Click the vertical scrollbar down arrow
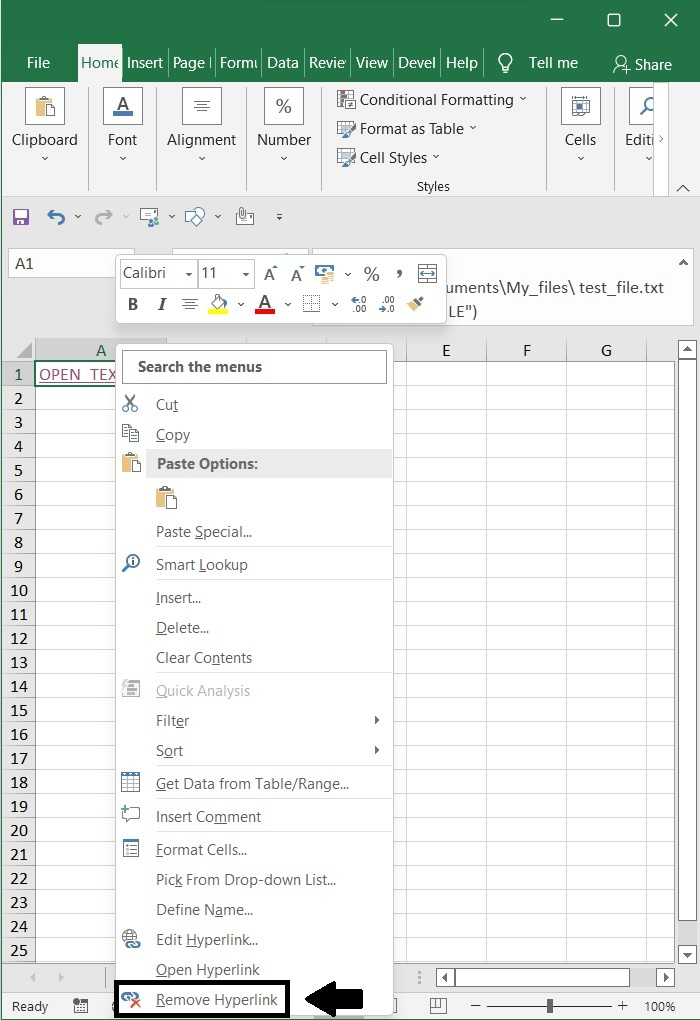 click(688, 955)
